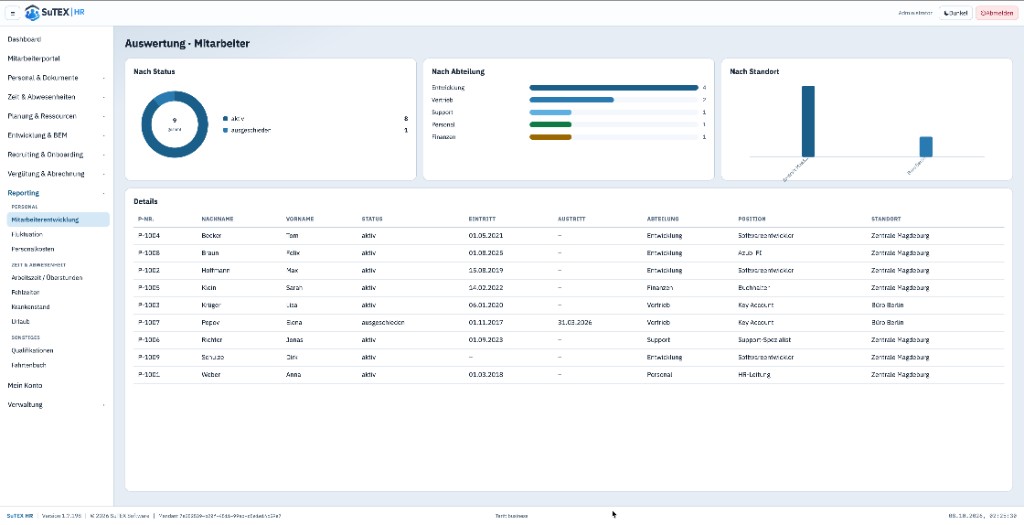
Task: Click exit date 31.03.2026
Action: pos(575,323)
